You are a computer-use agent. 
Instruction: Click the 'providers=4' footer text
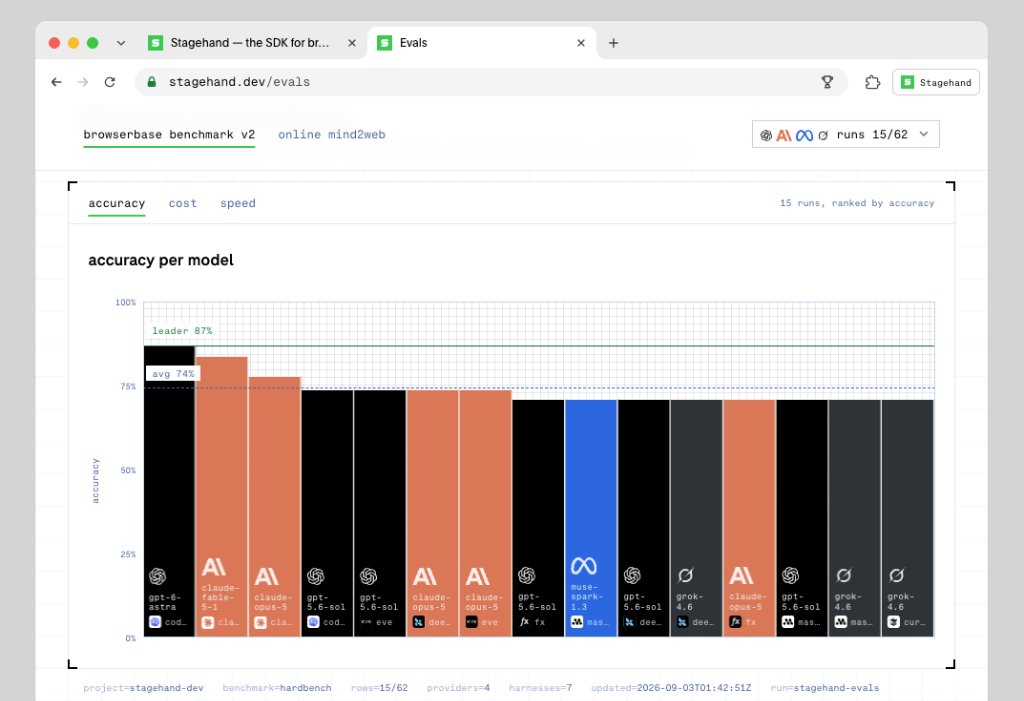[458, 688]
